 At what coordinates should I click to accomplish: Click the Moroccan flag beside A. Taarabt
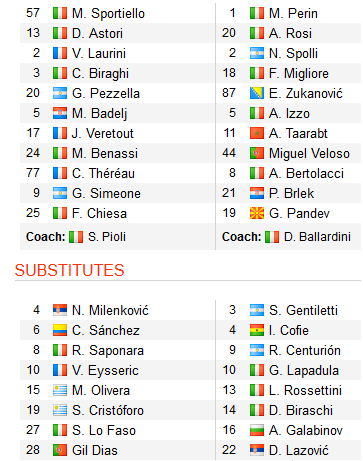tap(257, 133)
